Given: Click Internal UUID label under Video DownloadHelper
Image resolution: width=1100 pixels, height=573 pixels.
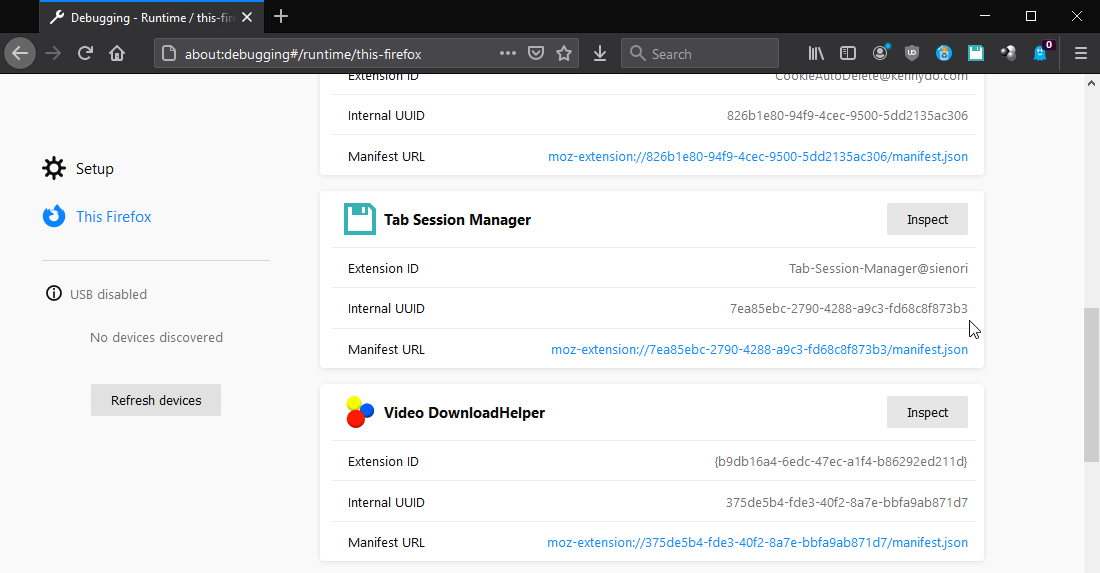Looking at the screenshot, I should (386, 502).
